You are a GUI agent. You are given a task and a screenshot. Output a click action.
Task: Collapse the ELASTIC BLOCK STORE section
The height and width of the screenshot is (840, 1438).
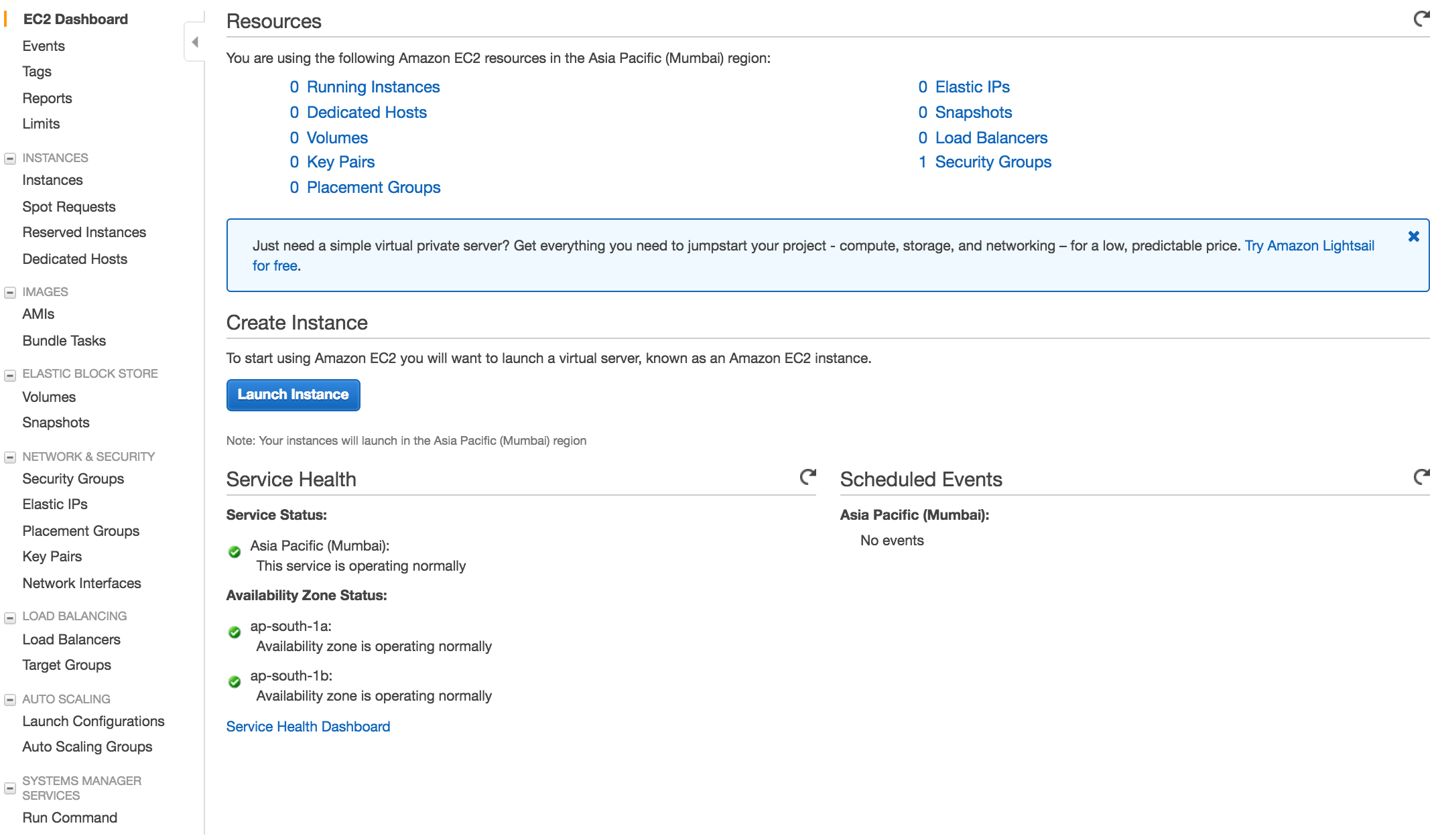click(10, 375)
